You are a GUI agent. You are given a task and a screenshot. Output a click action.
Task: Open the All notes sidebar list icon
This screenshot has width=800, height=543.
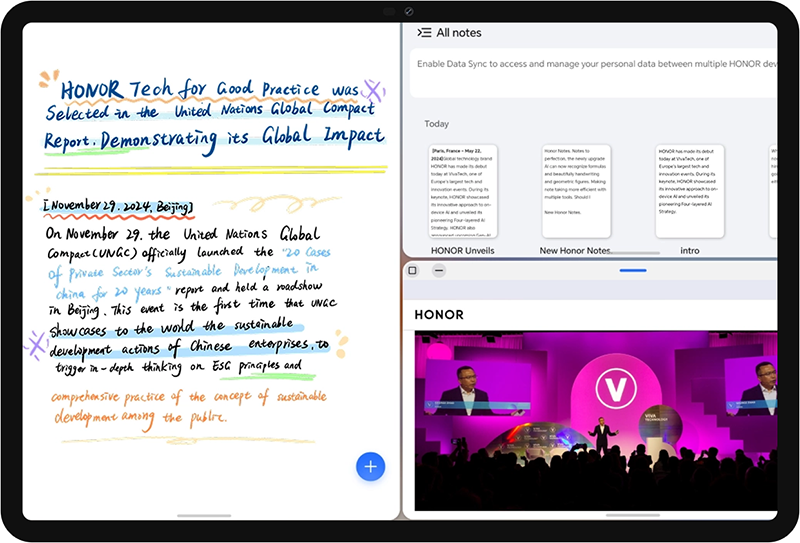tap(424, 33)
